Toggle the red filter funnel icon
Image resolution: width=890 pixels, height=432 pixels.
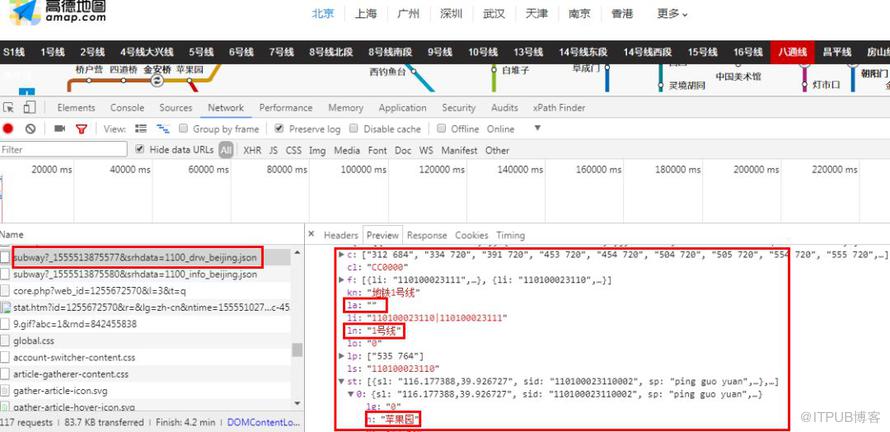(x=82, y=129)
